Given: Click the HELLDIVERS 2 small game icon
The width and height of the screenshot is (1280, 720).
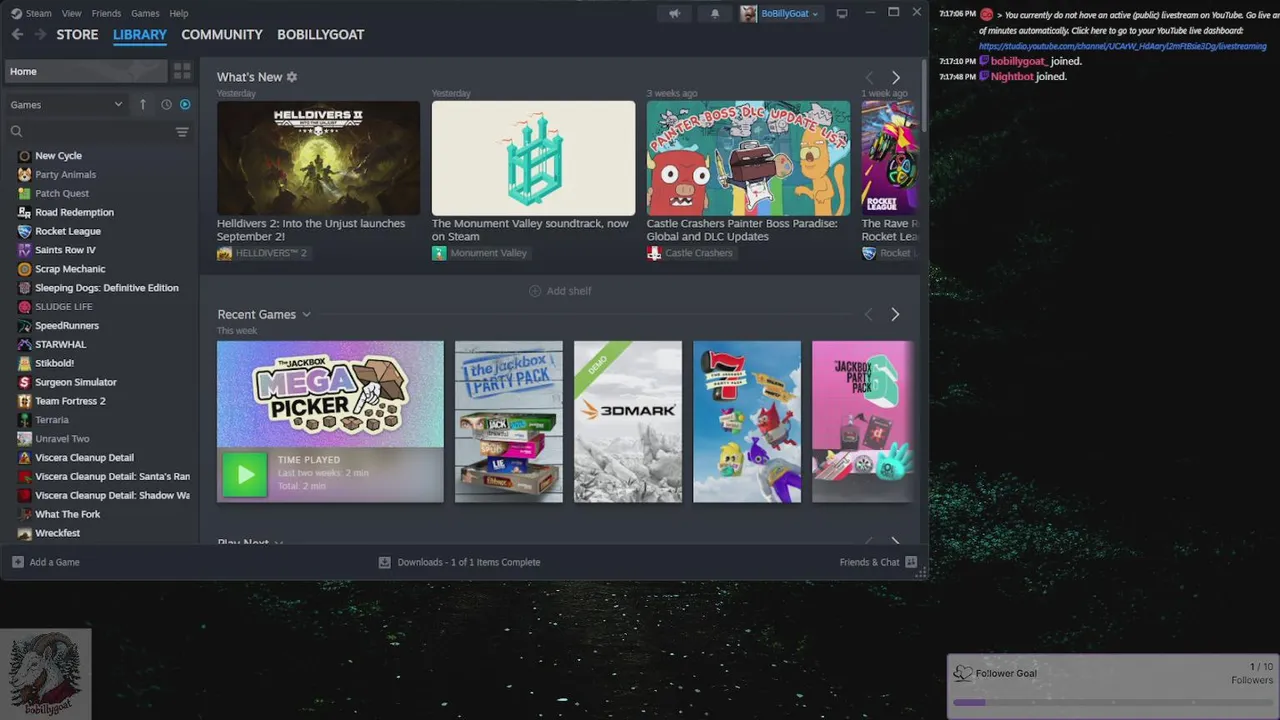Looking at the screenshot, I should click(224, 253).
